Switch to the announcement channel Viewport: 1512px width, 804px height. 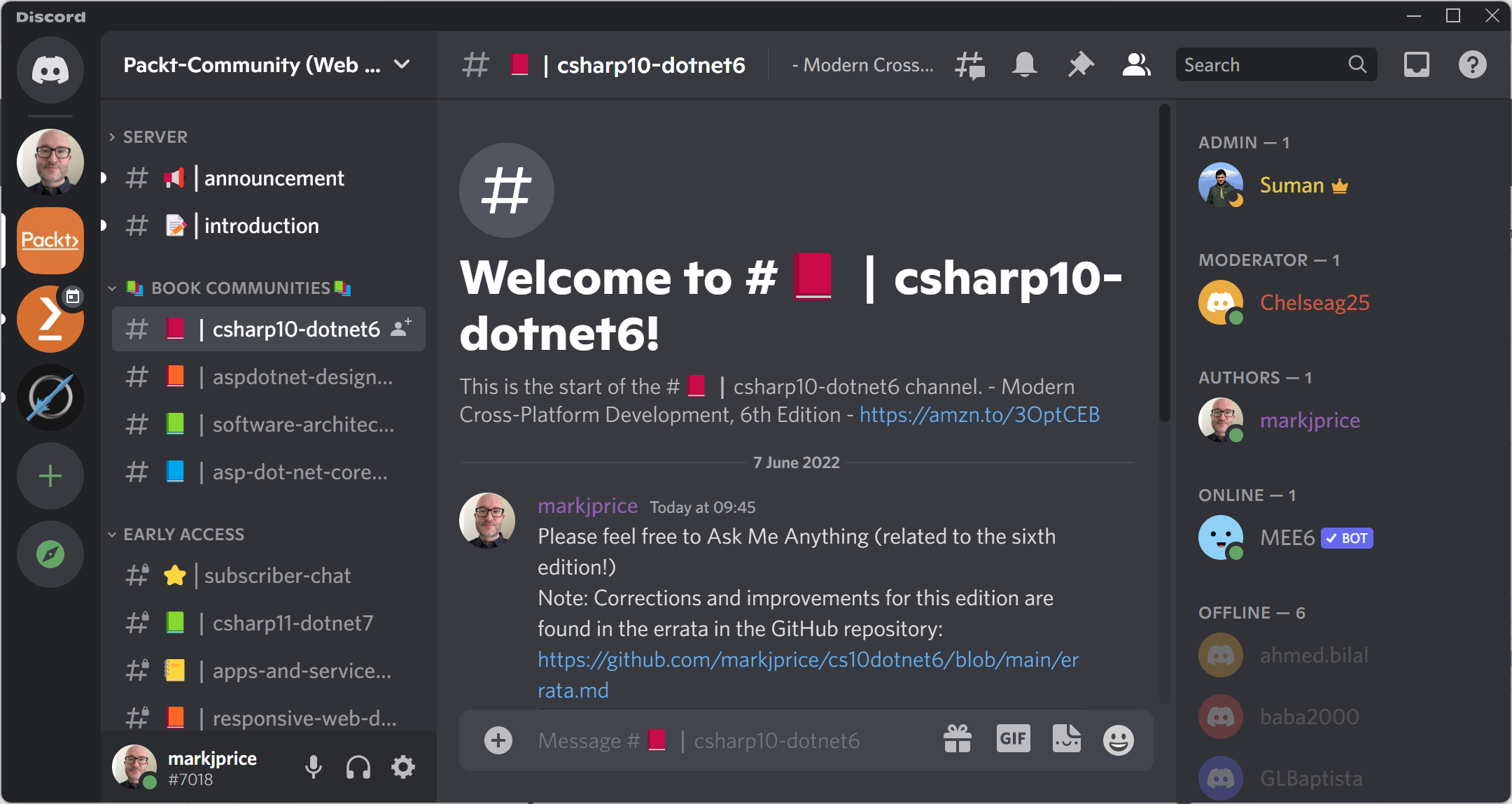[x=274, y=178]
